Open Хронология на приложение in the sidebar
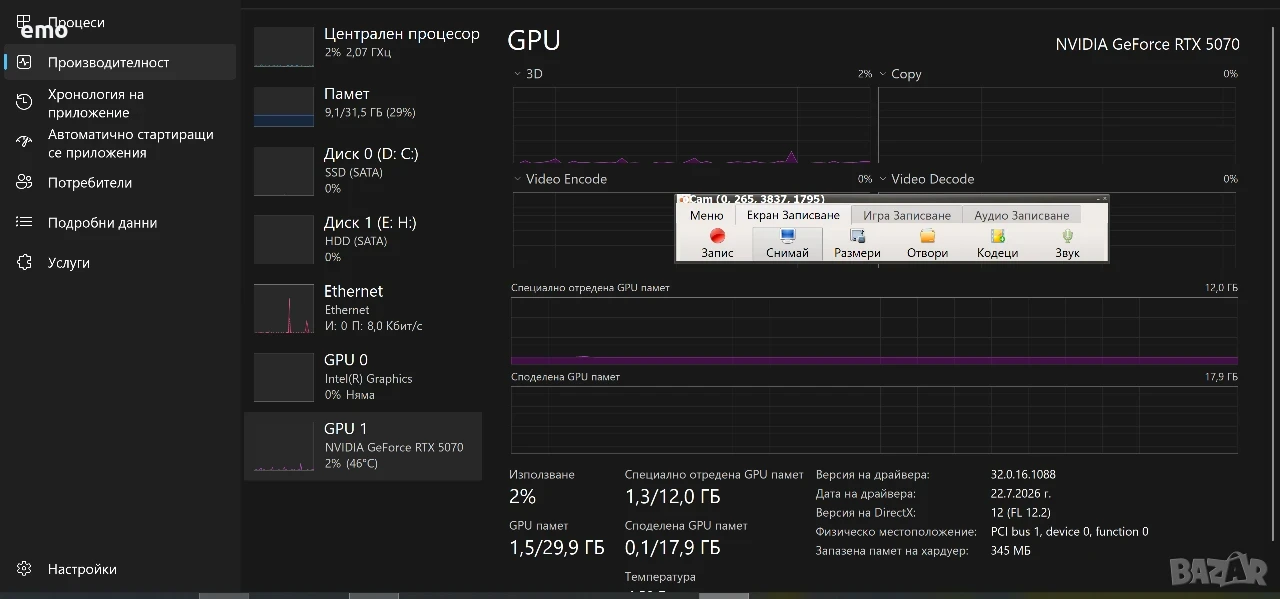 (120, 103)
